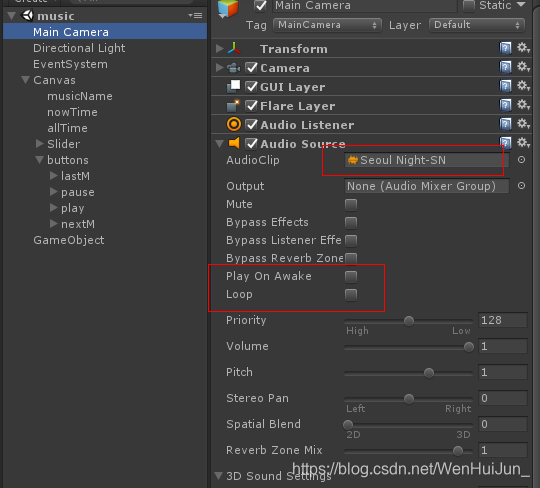The height and width of the screenshot is (488, 540).
Task: Click the Main Camera cube icon
Action: click(228, 9)
